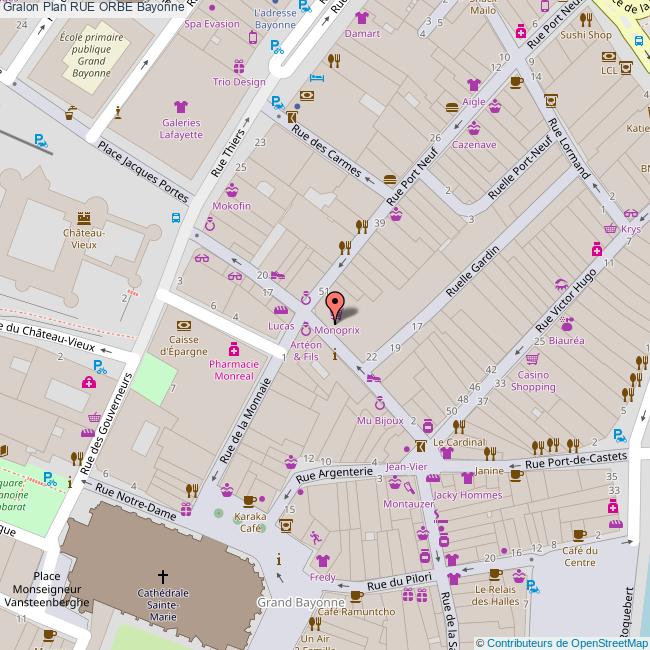This screenshot has width=650, height=650.
Task: Click the Ruelle Port-Neuf label
Action: 521,167
